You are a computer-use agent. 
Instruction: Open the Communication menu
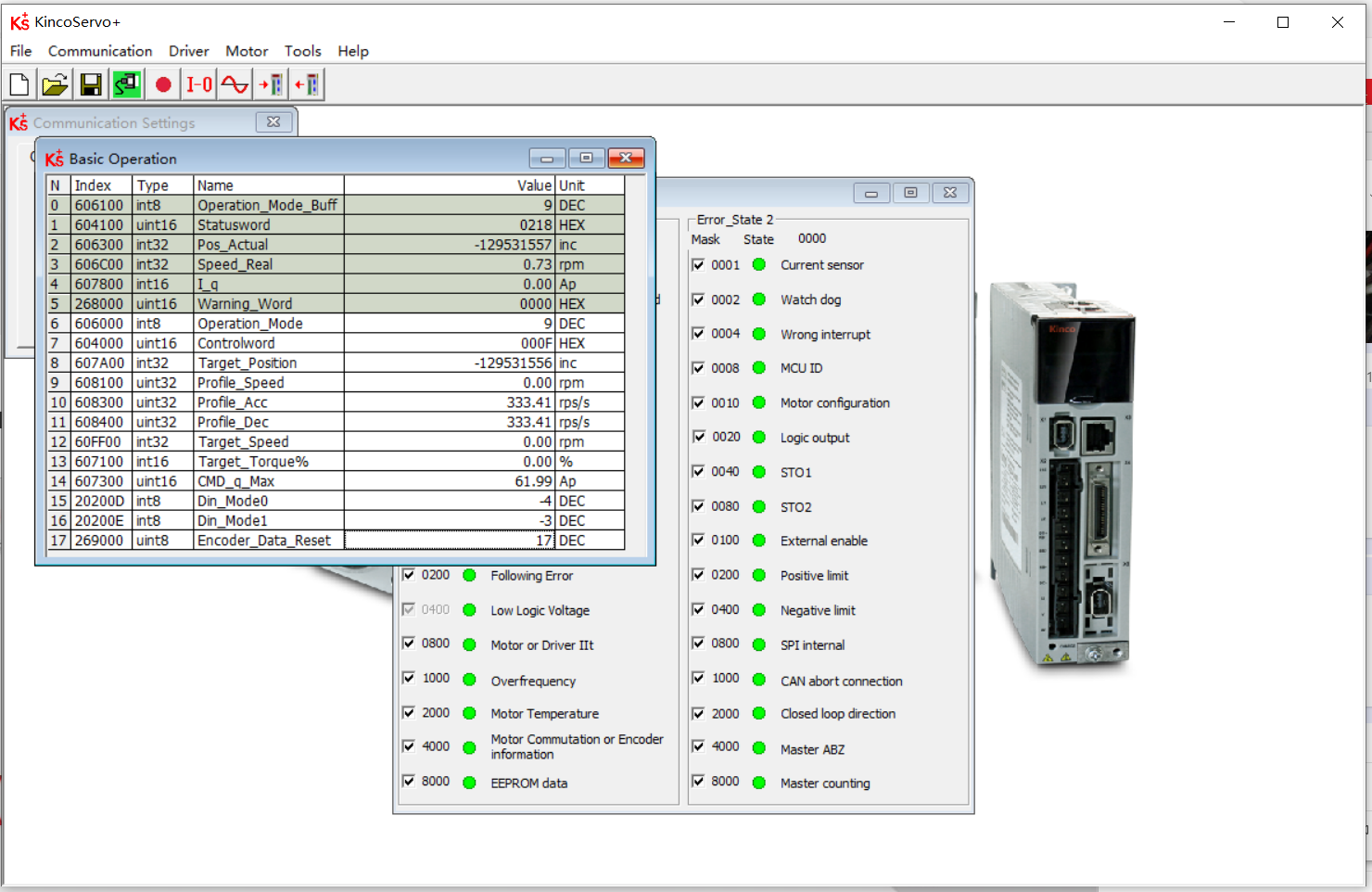point(100,51)
